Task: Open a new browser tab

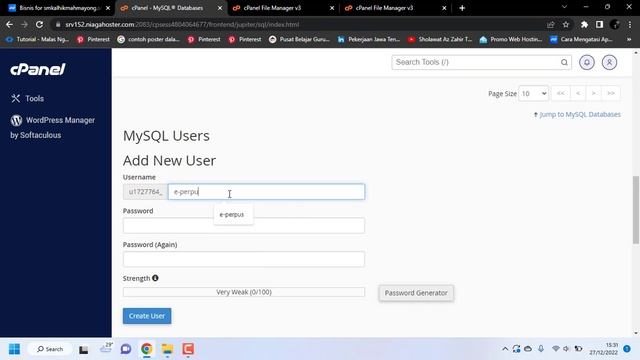Action: click(x=462, y=8)
